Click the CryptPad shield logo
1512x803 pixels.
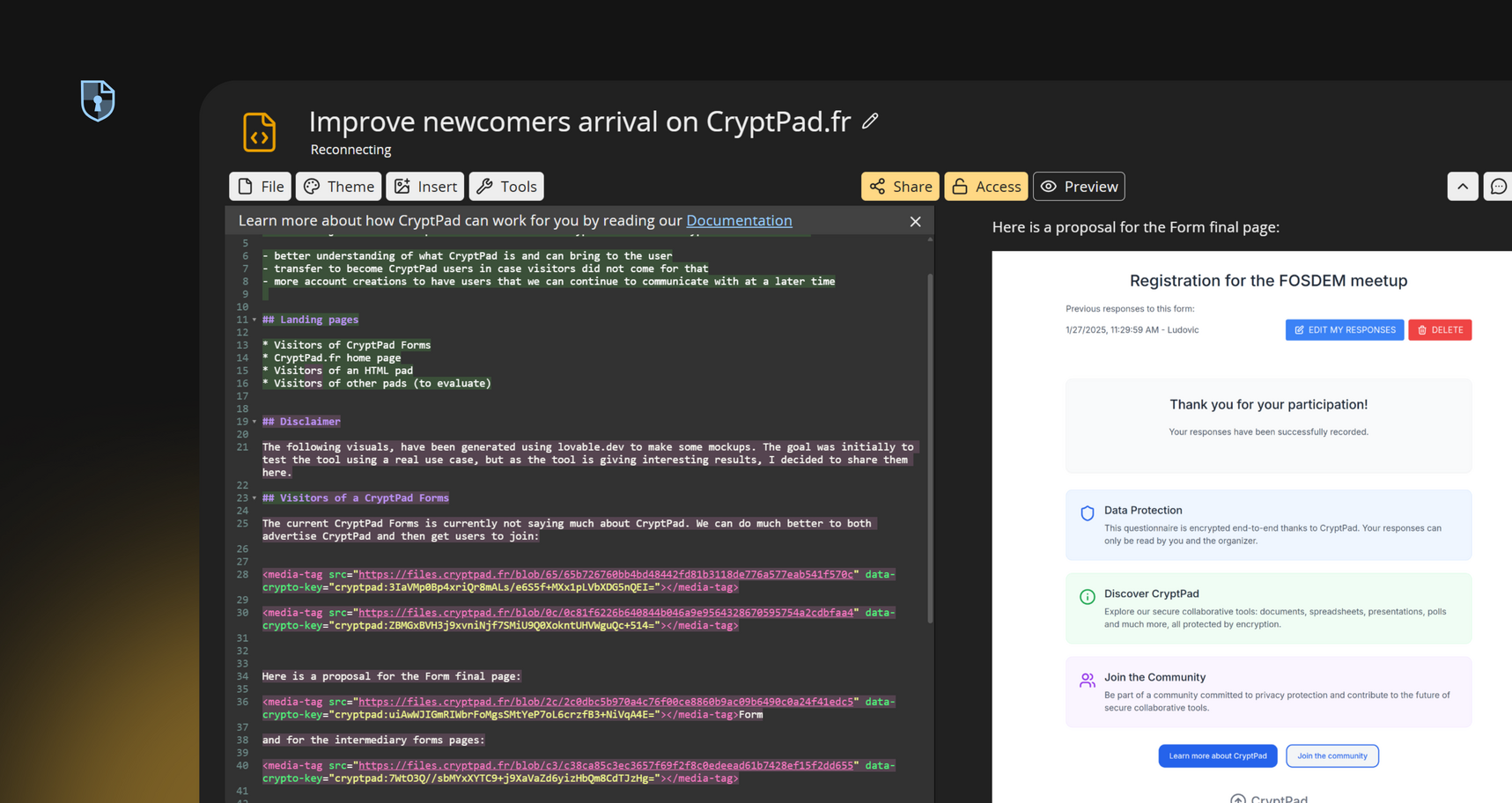tap(98, 100)
